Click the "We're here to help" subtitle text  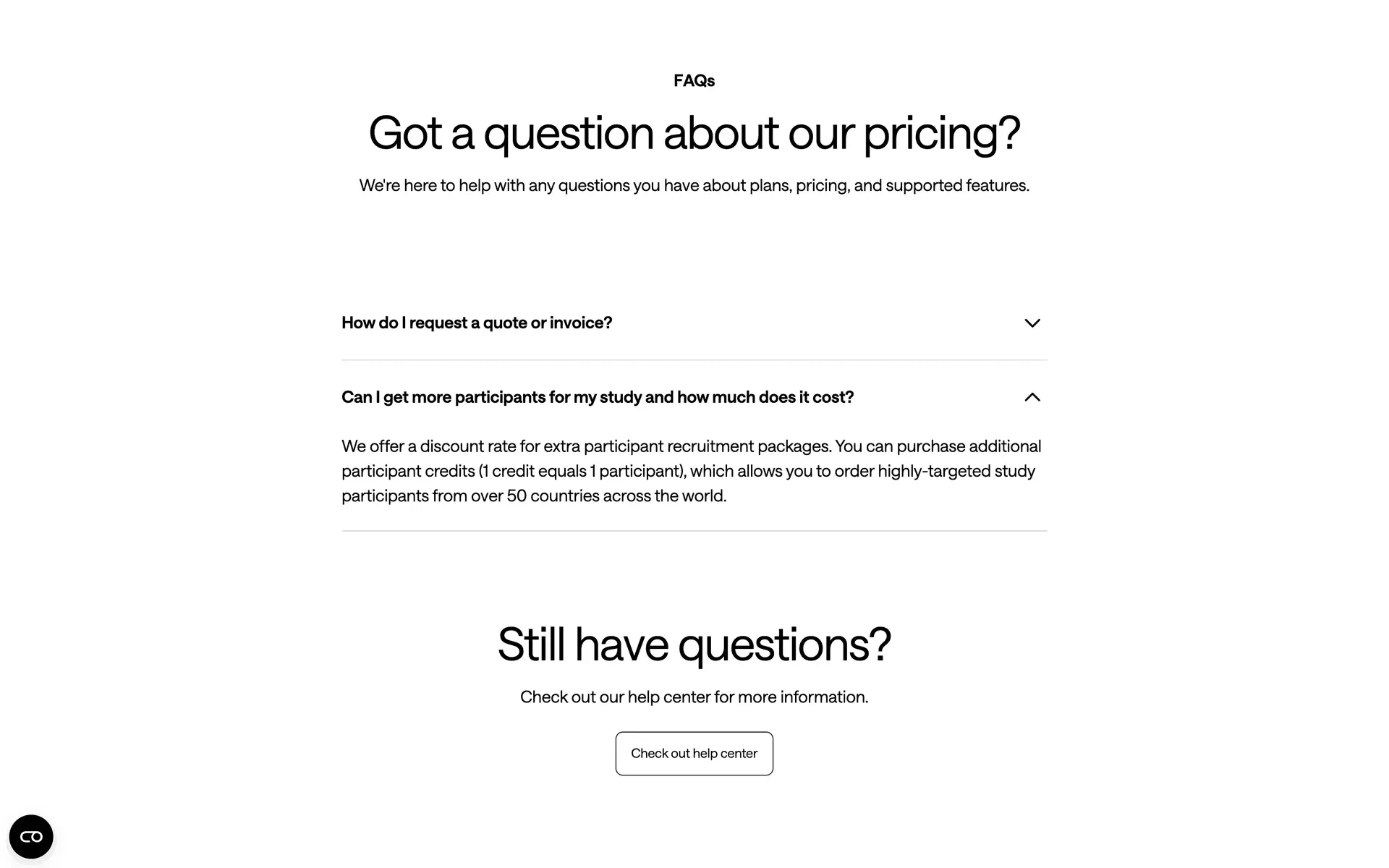click(x=694, y=185)
